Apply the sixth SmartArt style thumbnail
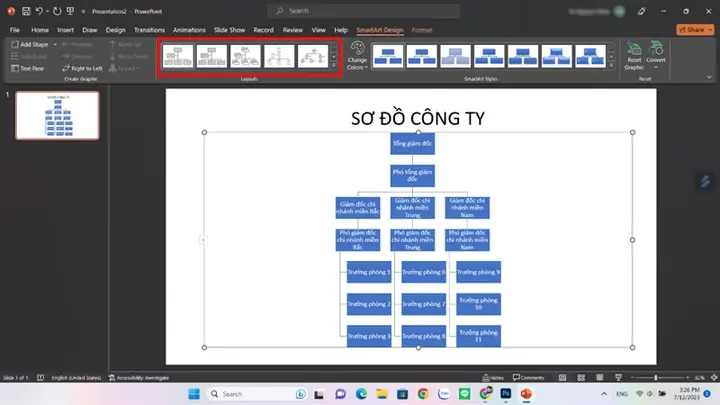 [x=557, y=56]
